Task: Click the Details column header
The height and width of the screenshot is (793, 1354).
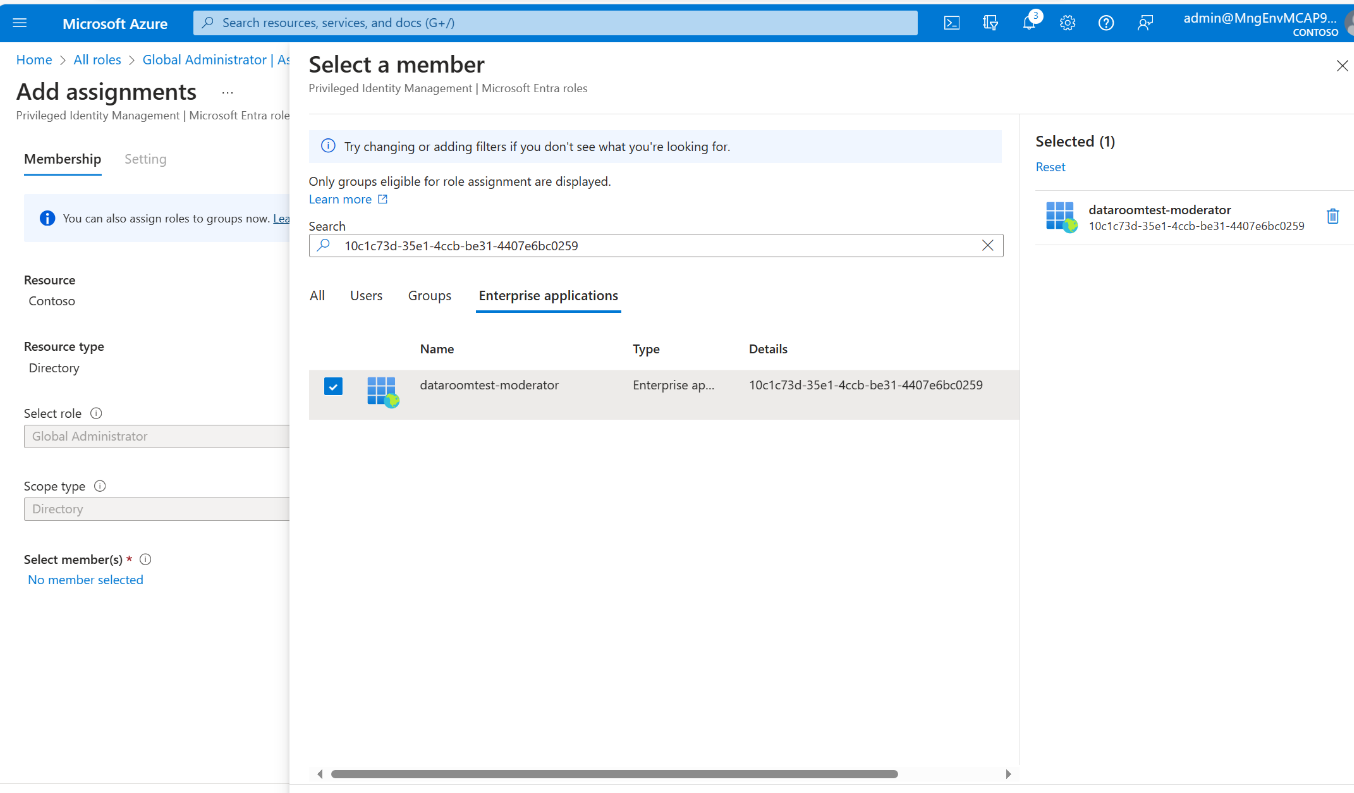Action: 768,349
